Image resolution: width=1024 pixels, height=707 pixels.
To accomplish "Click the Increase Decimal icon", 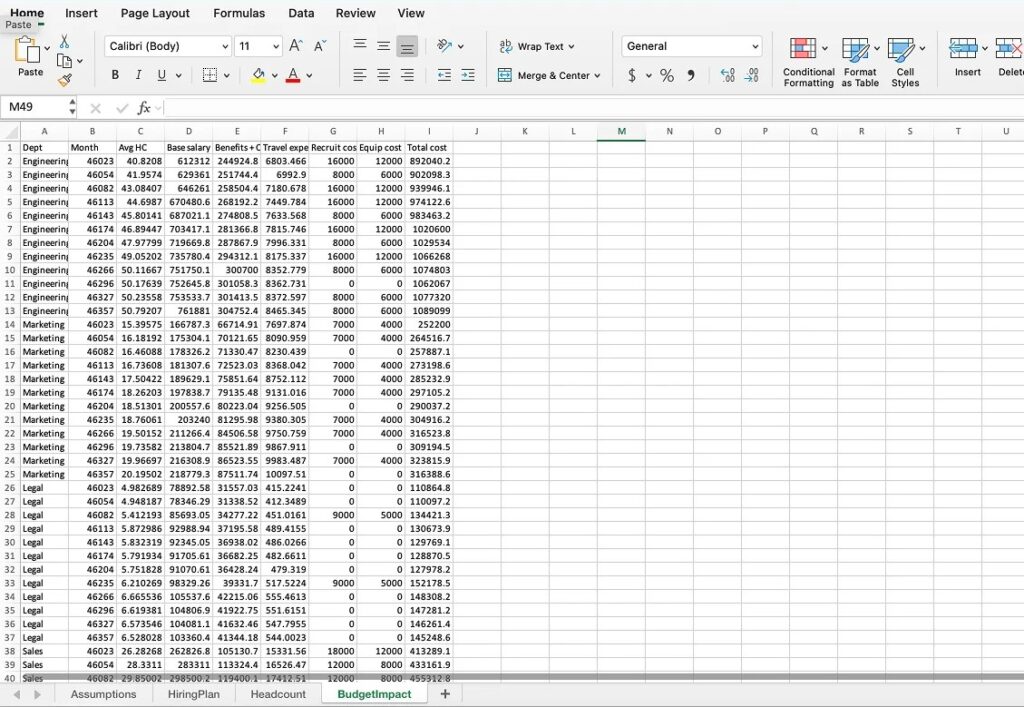I will (x=727, y=76).
